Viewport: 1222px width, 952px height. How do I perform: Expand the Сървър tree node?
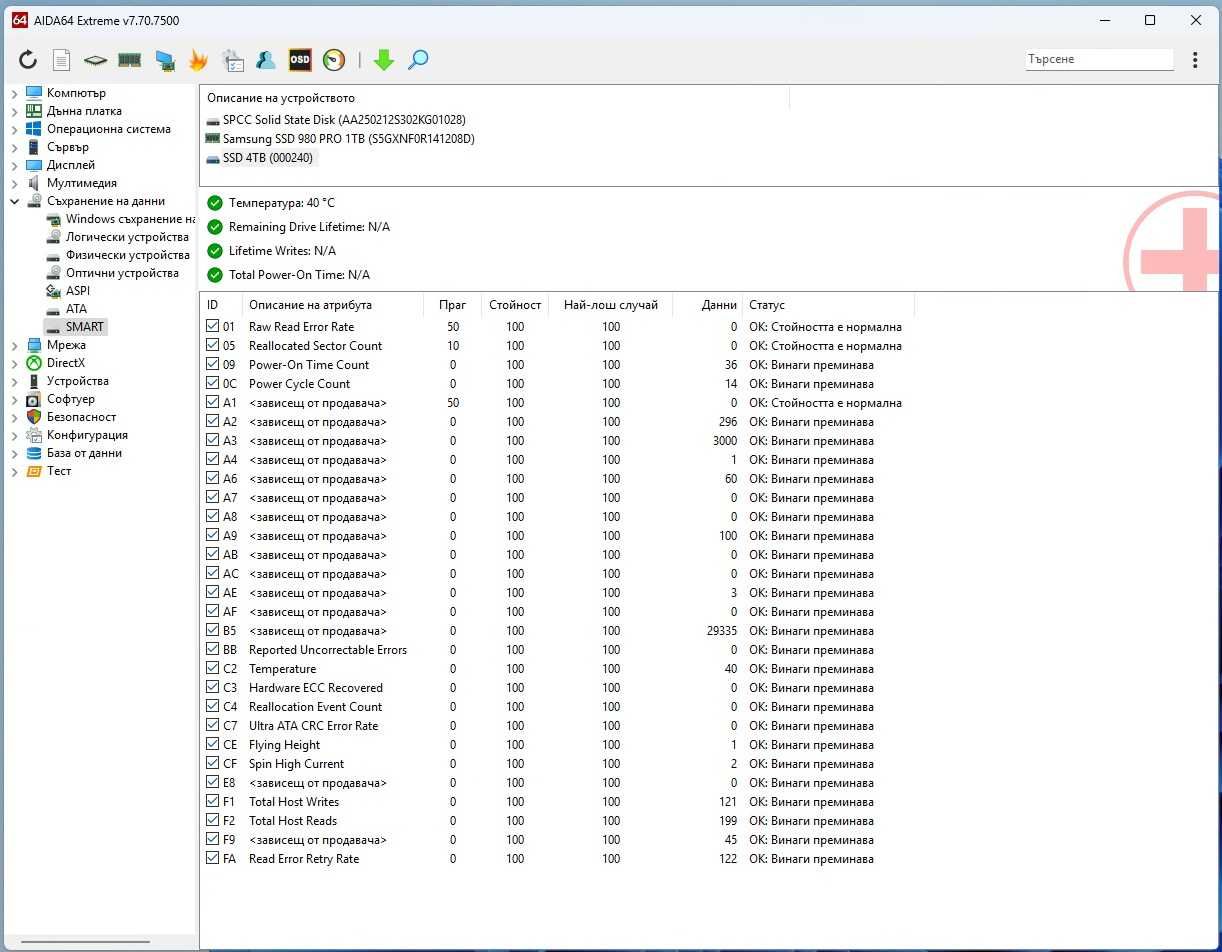tap(14, 147)
